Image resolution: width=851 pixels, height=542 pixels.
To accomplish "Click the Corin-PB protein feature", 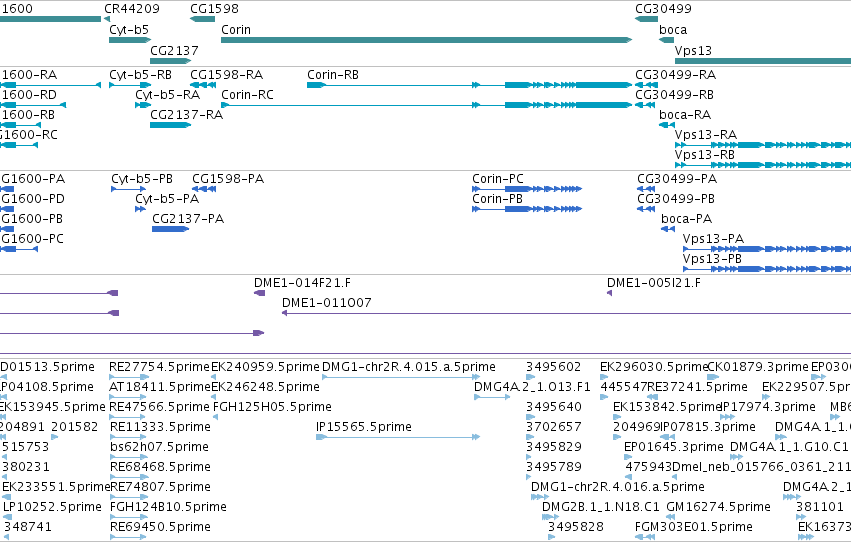I will point(527,209).
